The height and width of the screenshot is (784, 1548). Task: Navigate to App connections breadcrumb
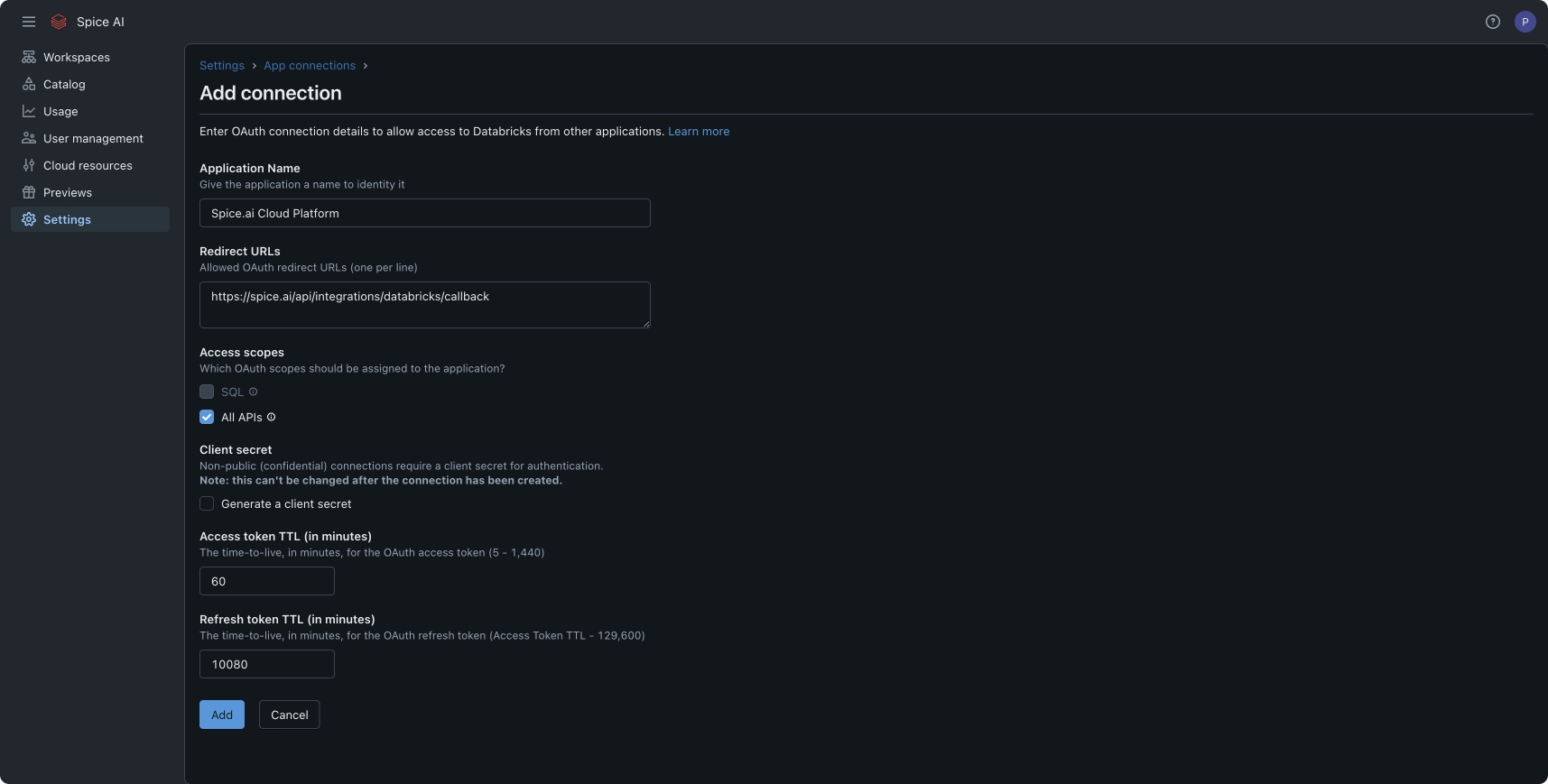pyautogui.click(x=310, y=66)
